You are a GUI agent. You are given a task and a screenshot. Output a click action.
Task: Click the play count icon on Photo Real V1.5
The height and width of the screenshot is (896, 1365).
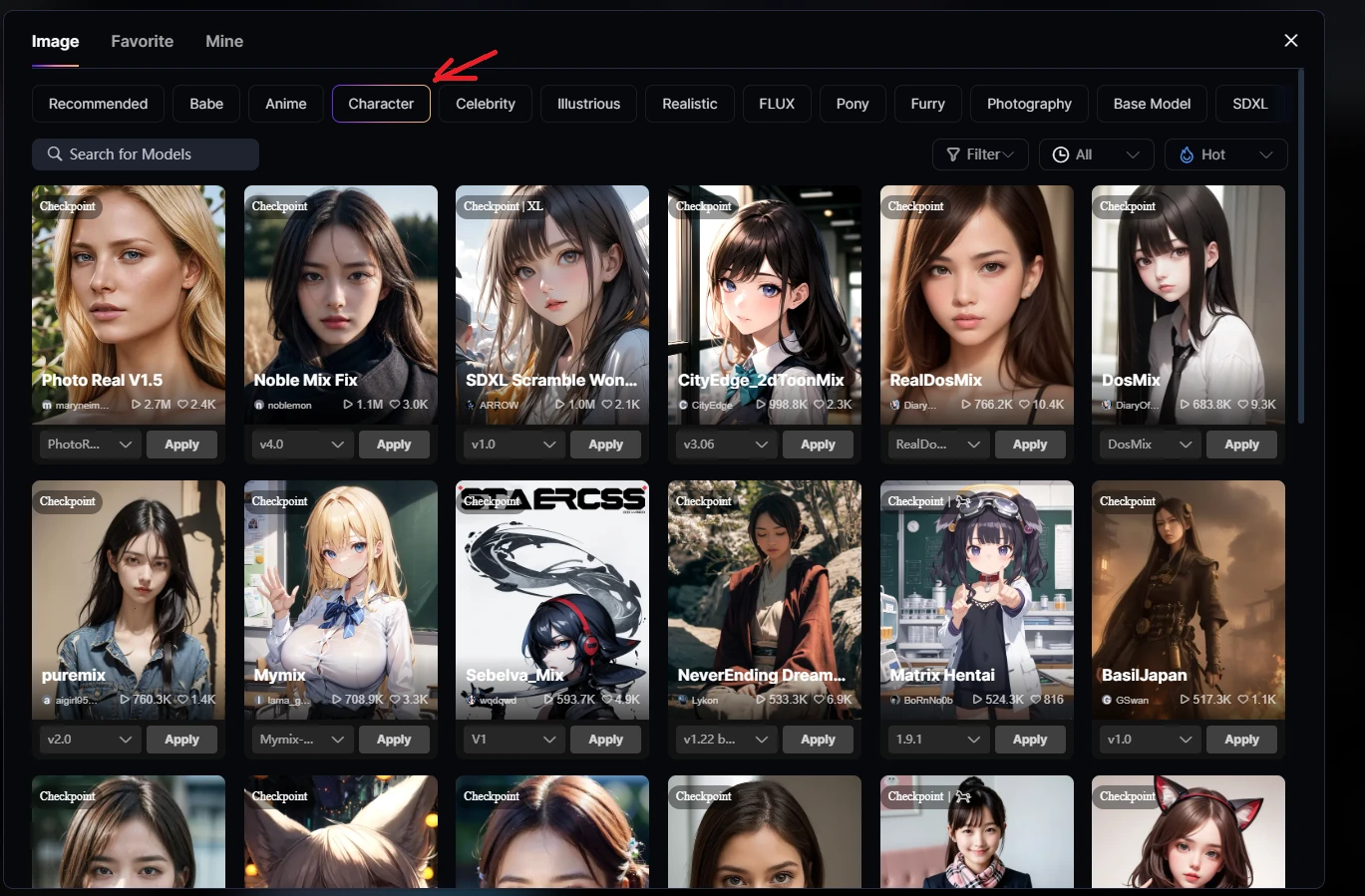[137, 405]
